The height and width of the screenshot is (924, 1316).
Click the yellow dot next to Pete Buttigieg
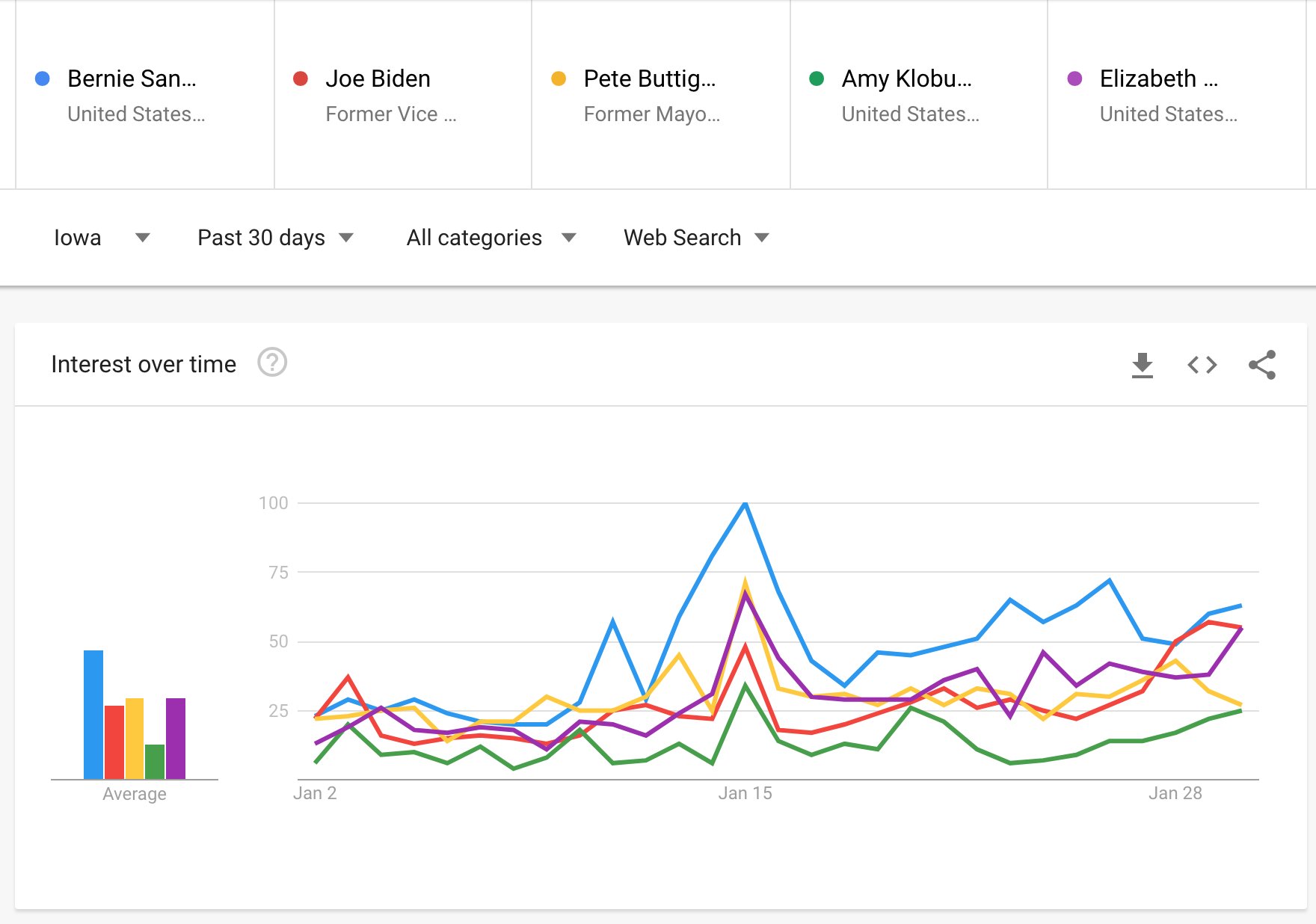click(x=559, y=78)
